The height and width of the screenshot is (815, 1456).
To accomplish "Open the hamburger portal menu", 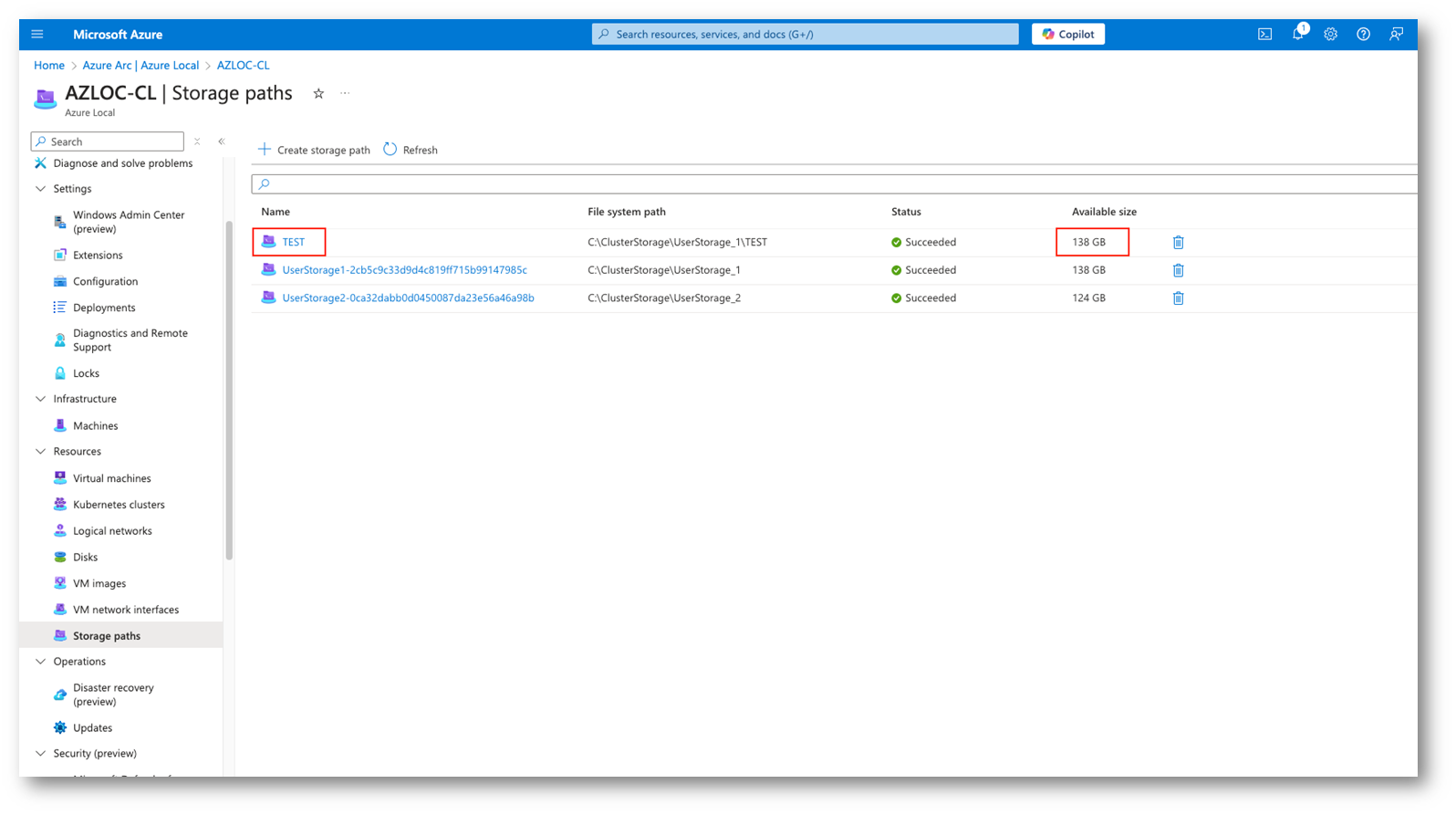I will [x=37, y=35].
